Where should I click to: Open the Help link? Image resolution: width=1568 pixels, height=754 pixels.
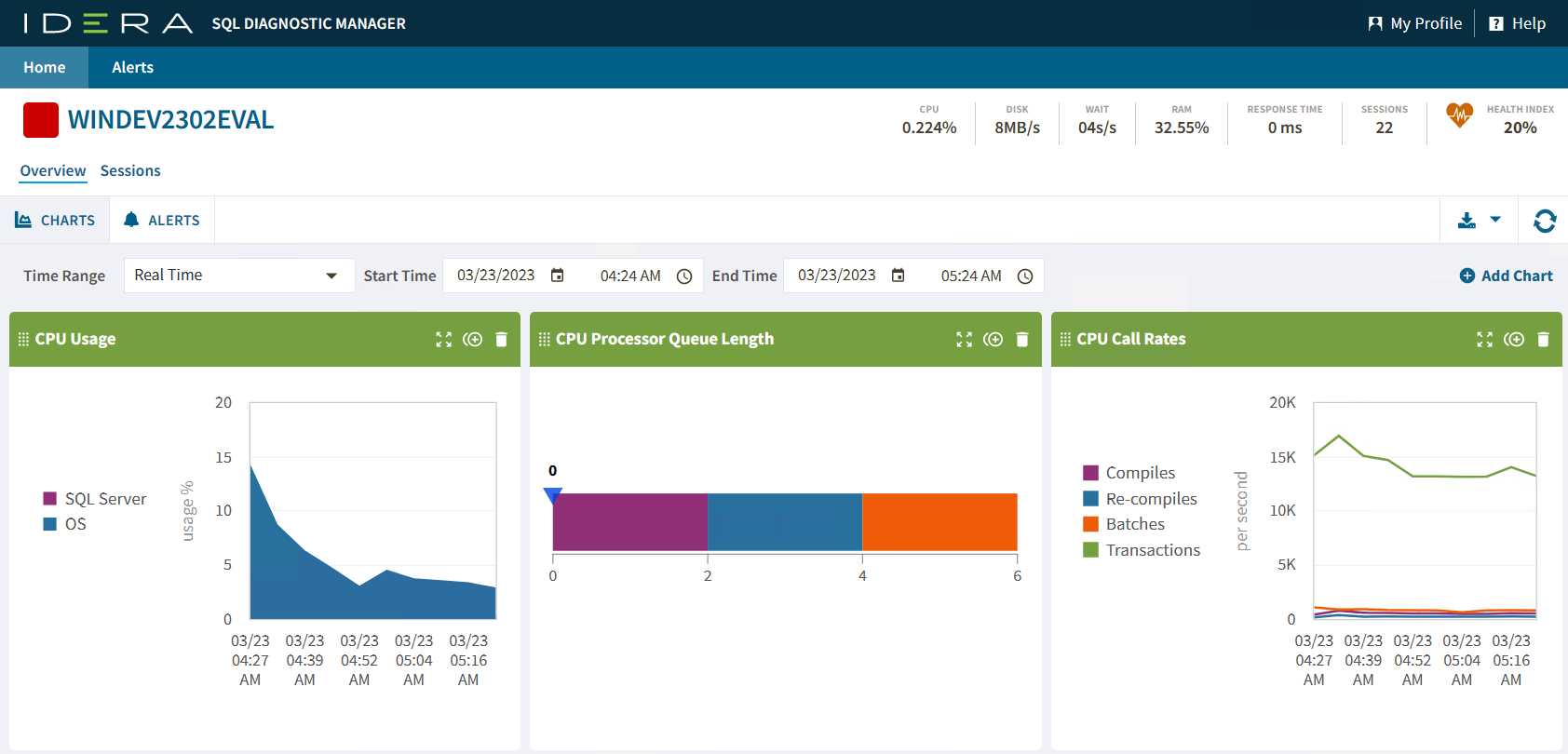pos(1517,23)
